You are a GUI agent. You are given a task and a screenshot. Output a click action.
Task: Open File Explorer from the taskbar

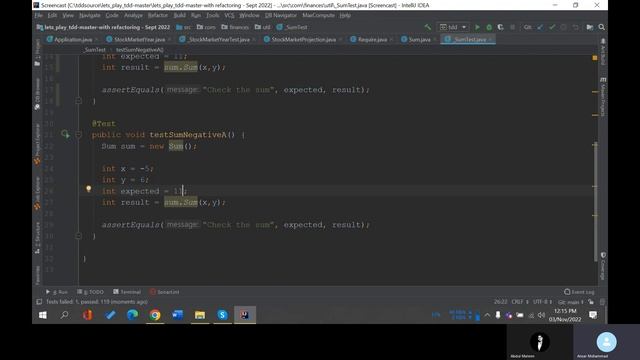(x=200, y=315)
